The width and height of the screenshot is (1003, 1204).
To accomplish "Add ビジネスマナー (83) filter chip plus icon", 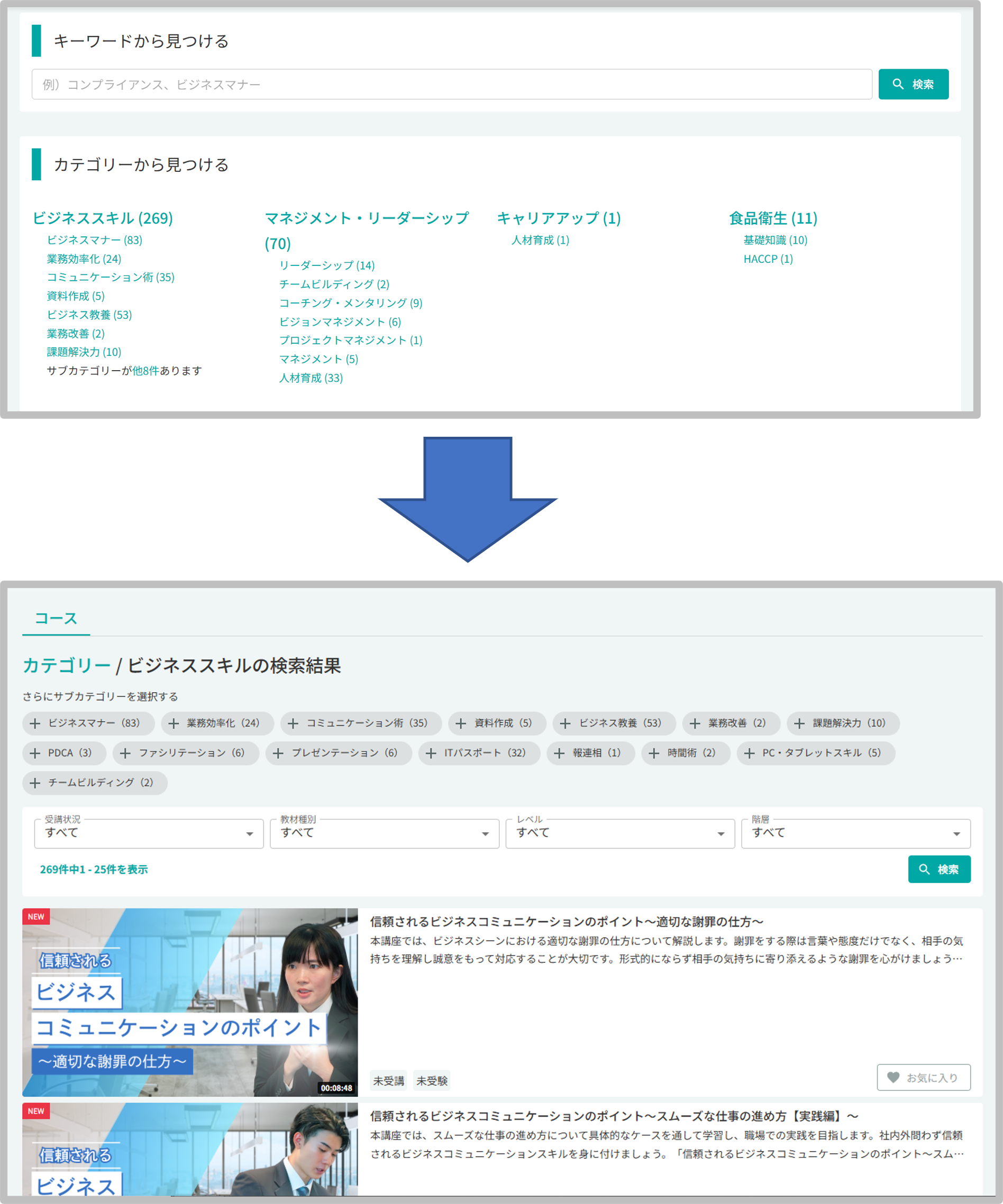I will [35, 723].
